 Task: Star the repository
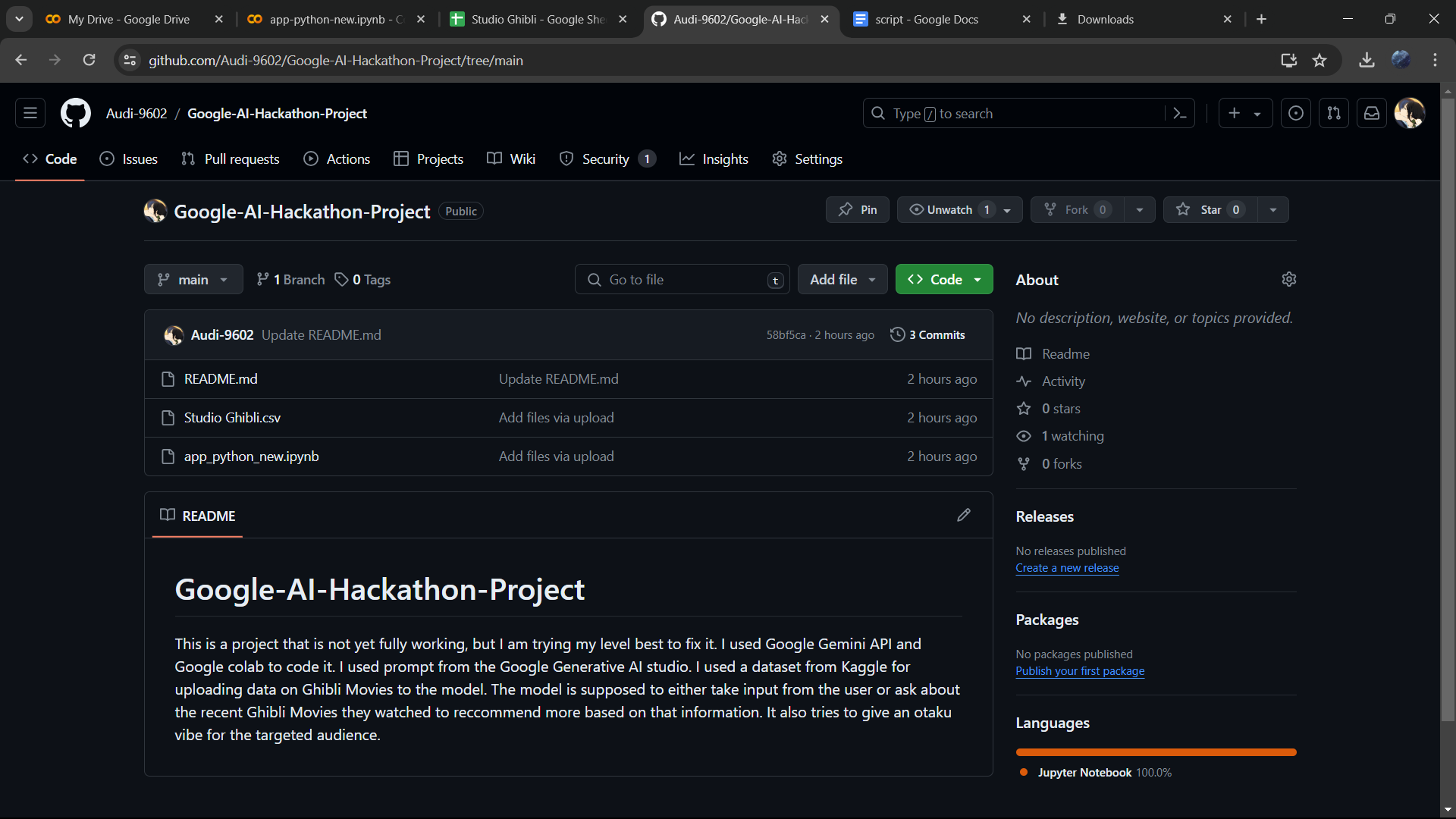[1210, 210]
